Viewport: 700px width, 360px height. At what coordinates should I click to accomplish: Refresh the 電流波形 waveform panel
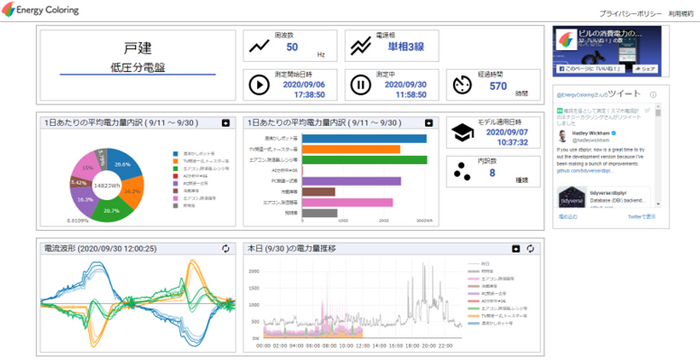pos(225,248)
